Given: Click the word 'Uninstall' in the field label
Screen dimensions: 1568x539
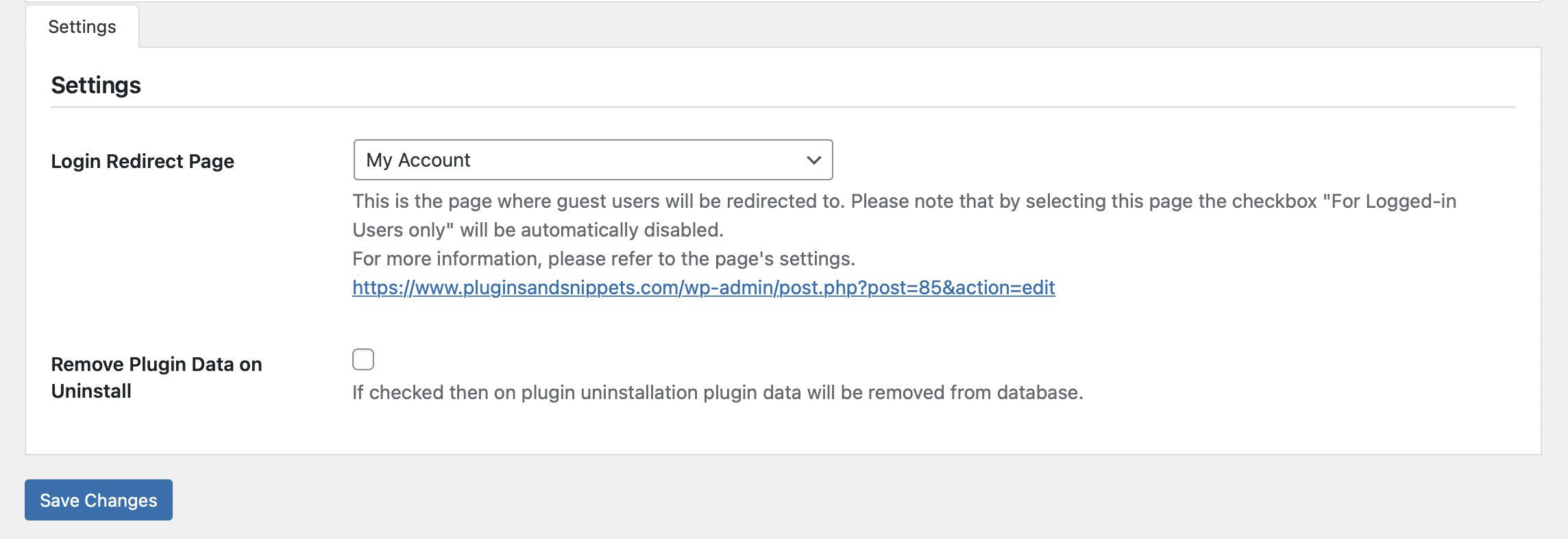Looking at the screenshot, I should [x=91, y=391].
